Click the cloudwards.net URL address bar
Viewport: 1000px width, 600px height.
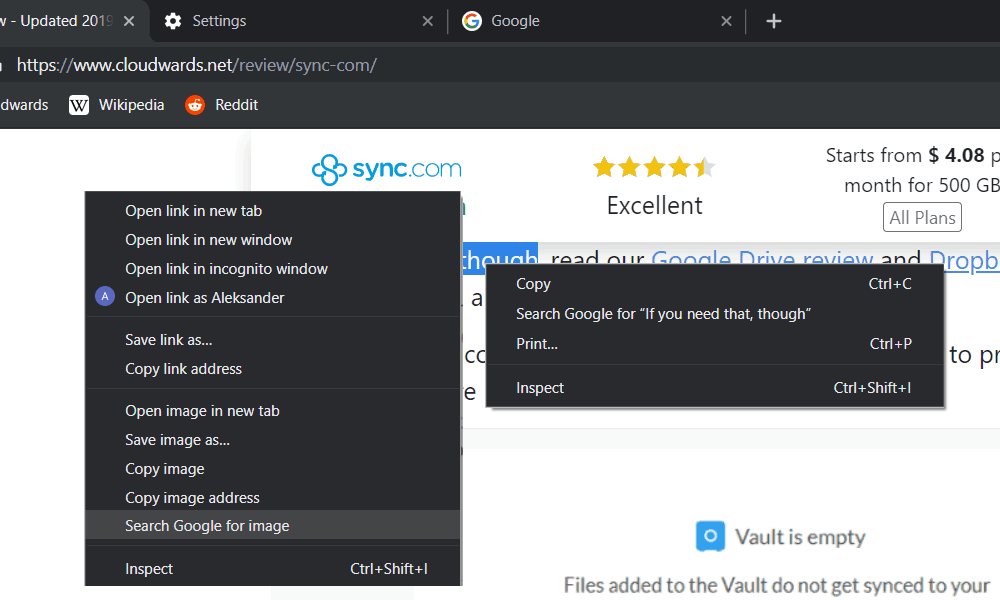(400, 65)
